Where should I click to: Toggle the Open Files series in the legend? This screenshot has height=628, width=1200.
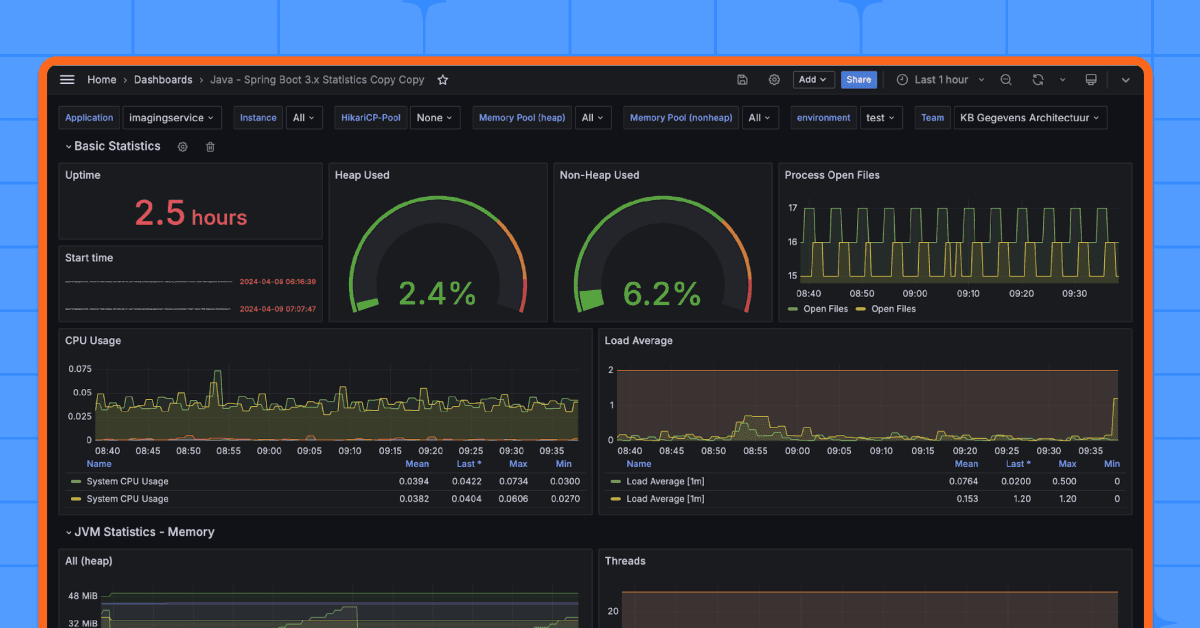pos(822,309)
